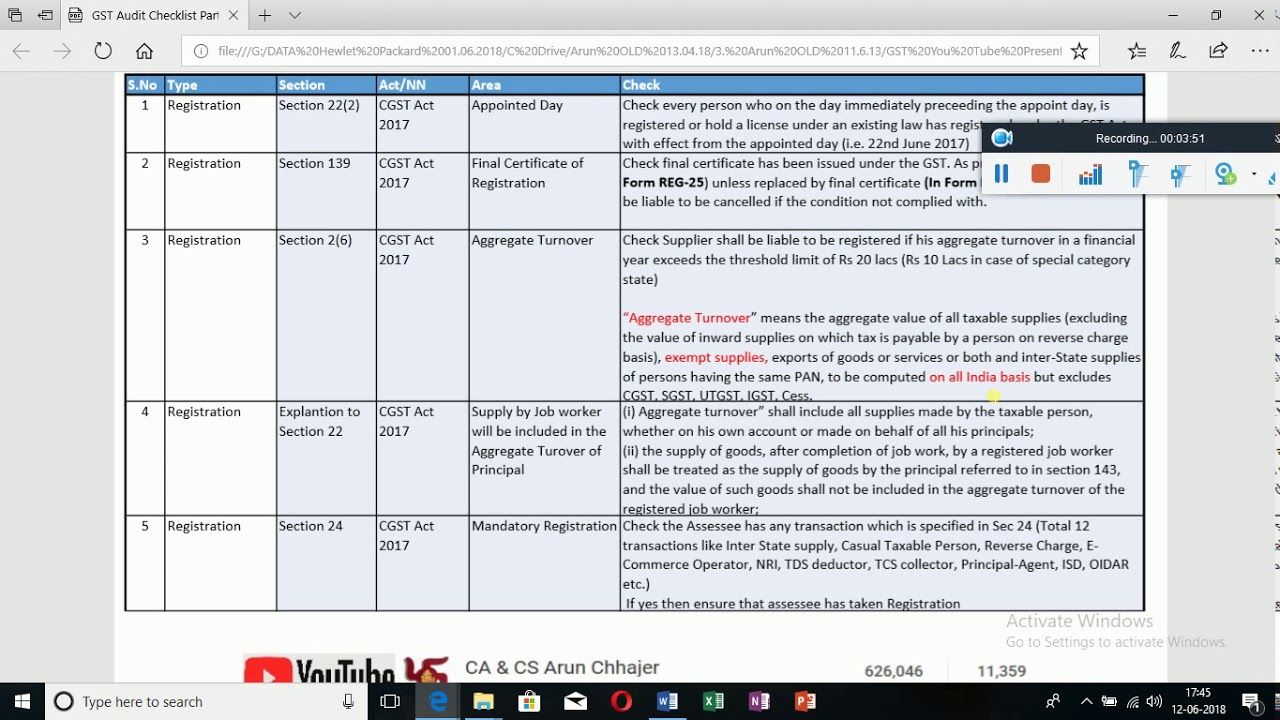Click the Final Certificate of Registration cell
Screen dimensions: 1280x720
pyautogui.click(x=544, y=191)
